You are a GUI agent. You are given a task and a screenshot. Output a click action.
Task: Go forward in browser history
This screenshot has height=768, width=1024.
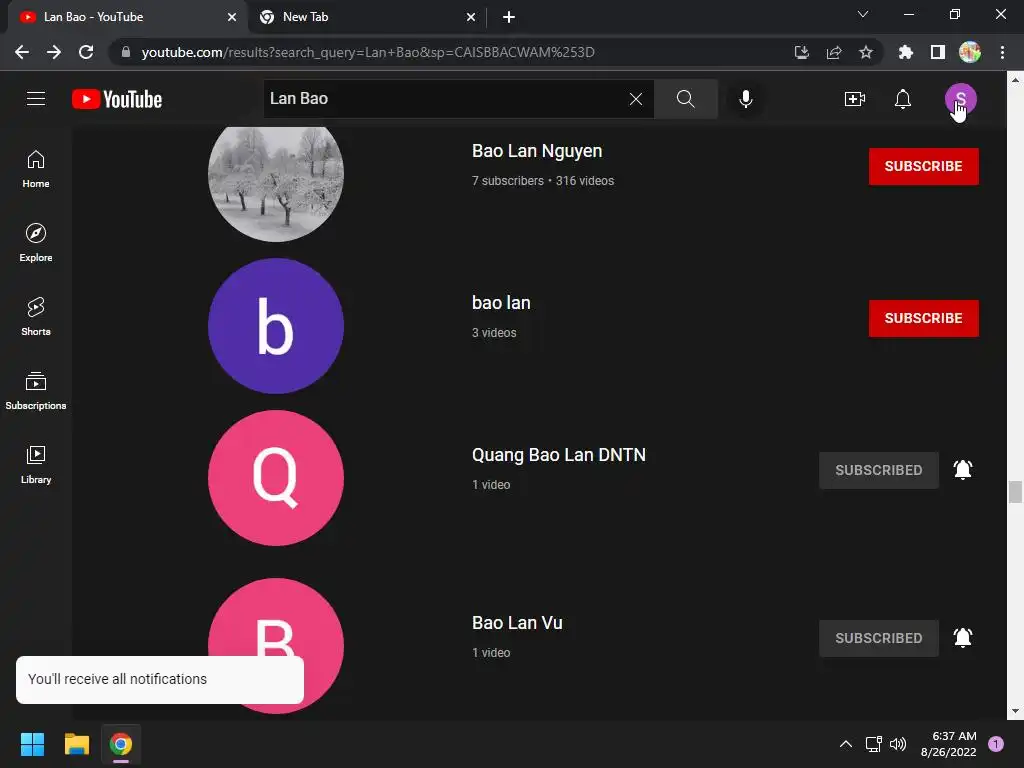point(54,52)
